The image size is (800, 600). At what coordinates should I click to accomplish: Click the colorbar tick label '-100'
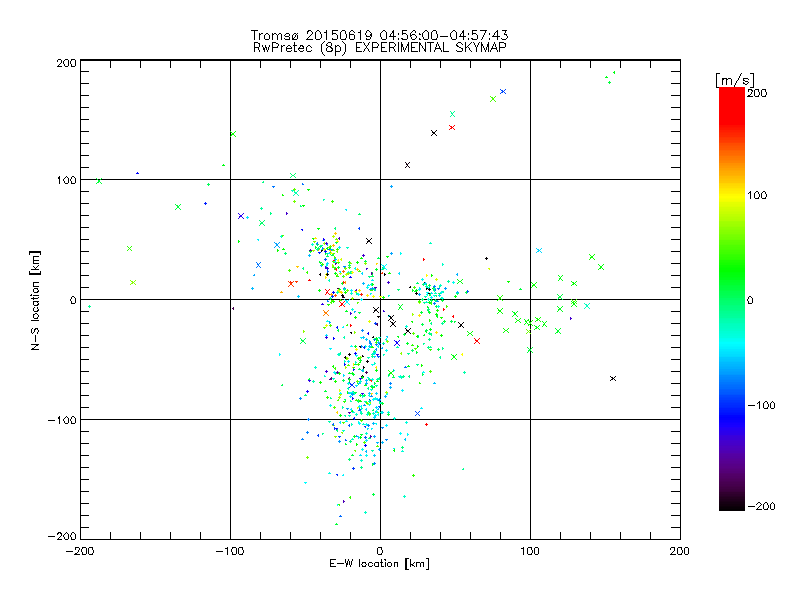[761, 405]
